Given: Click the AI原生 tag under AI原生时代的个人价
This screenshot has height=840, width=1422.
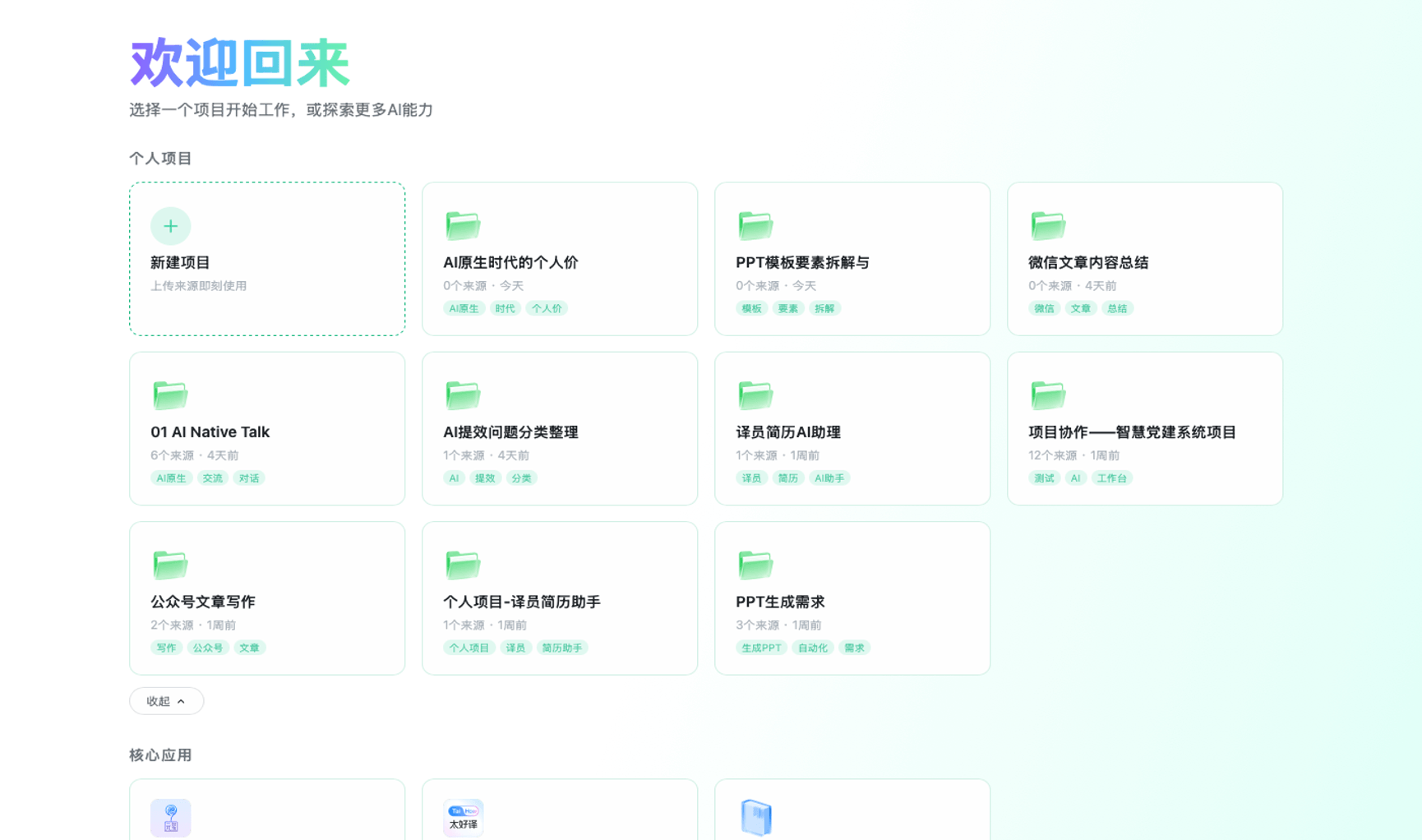Looking at the screenshot, I should [x=464, y=309].
